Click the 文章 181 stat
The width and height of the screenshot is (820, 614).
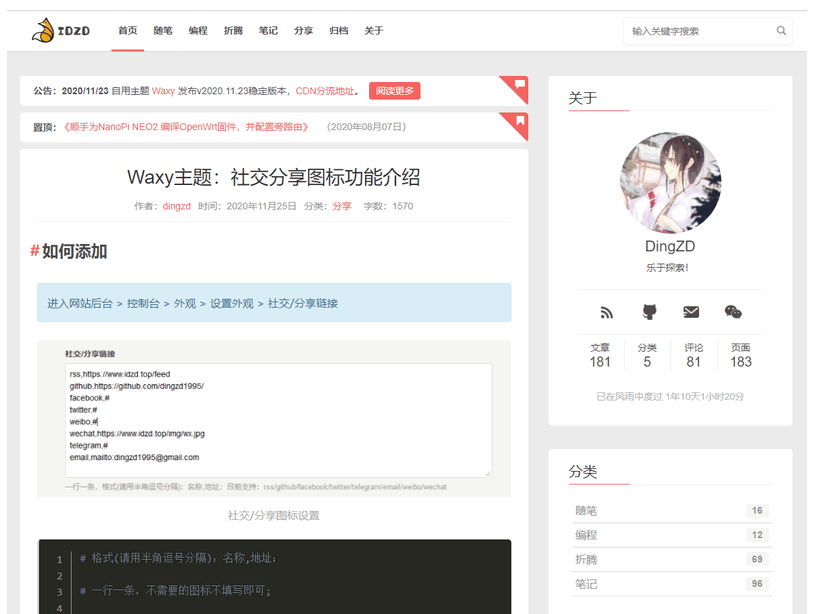600,355
